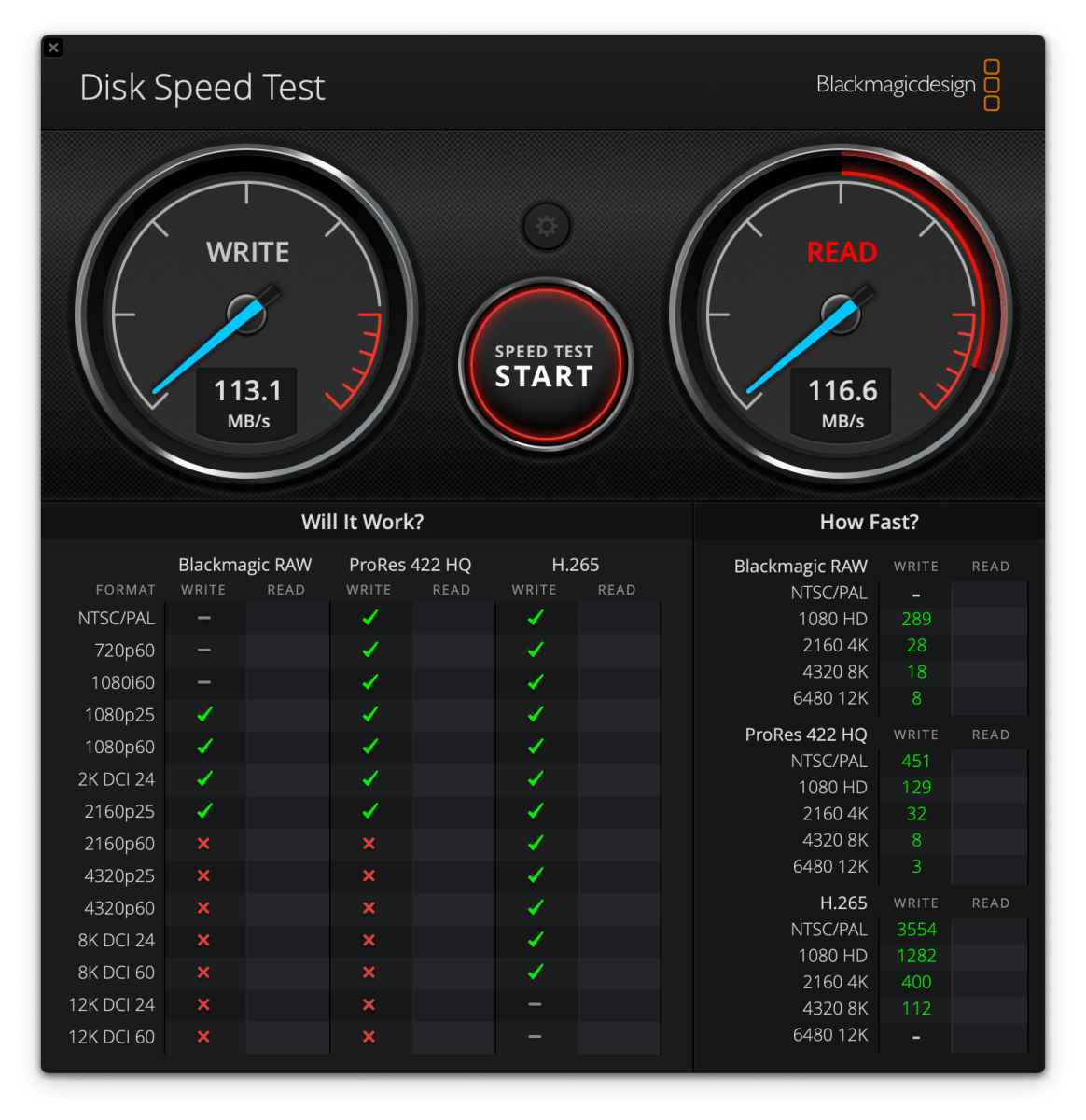Click H.265 write checkmark for 8K DCI 60

[x=536, y=972]
